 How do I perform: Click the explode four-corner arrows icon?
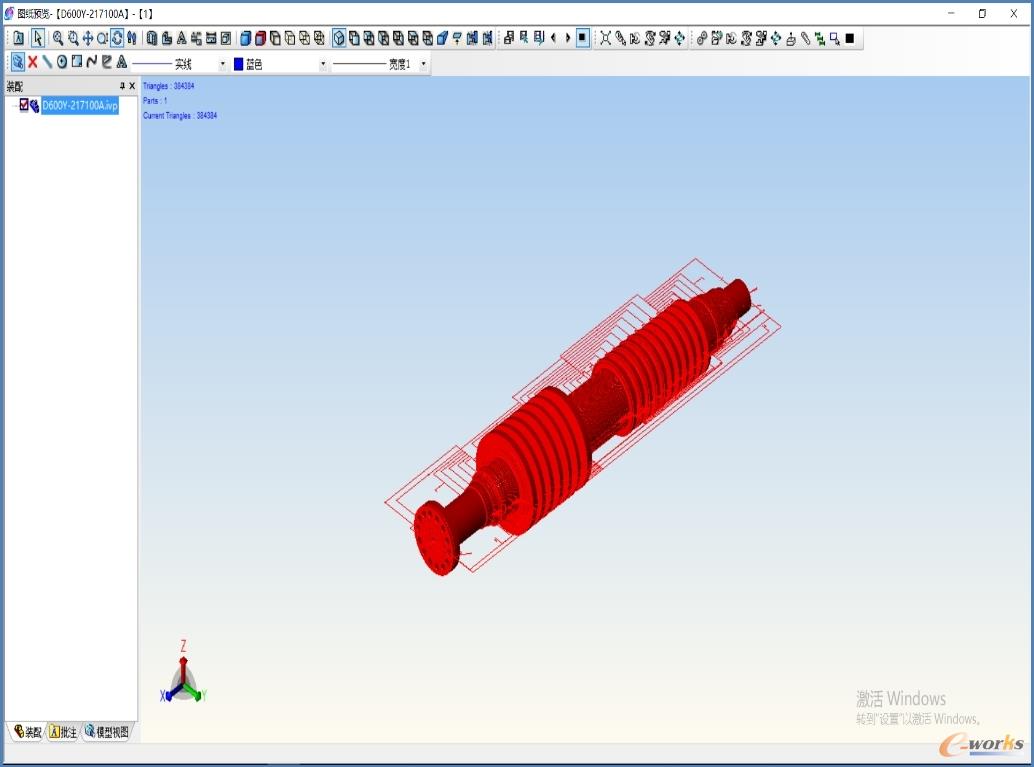click(x=605, y=38)
